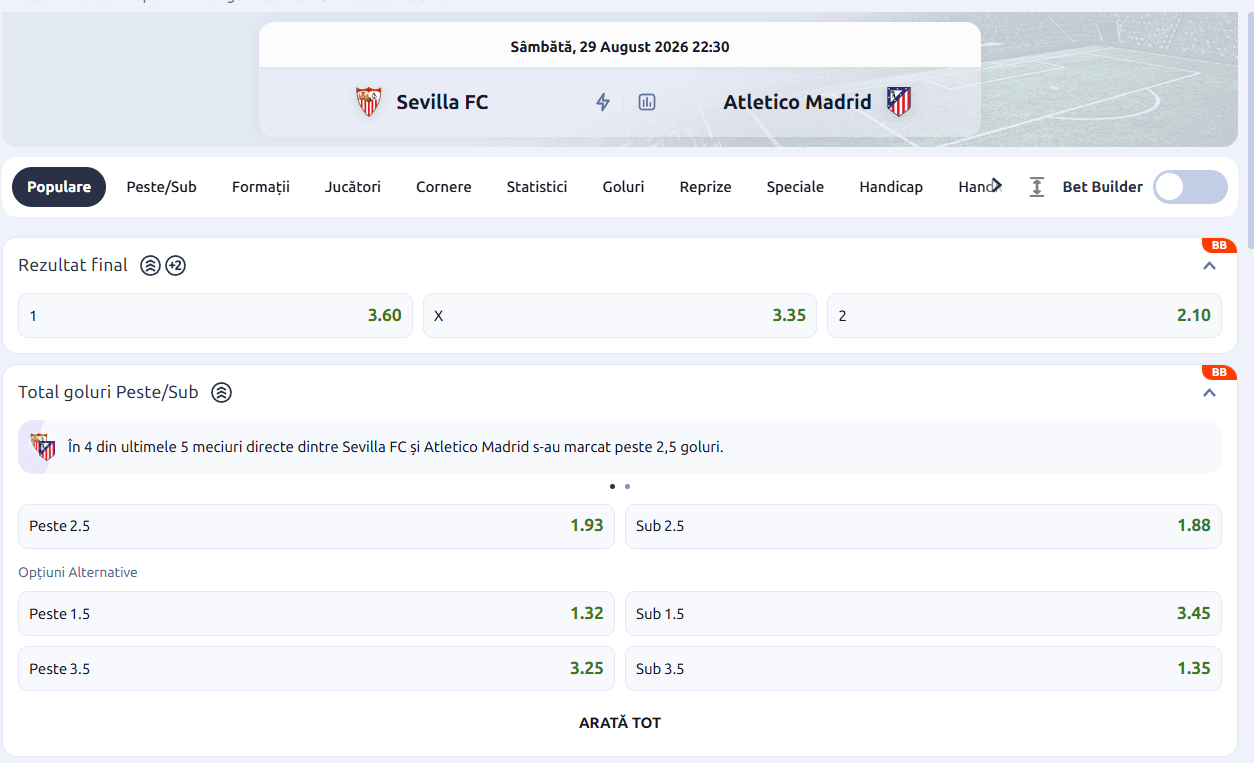Click ARATĂ TOT to show all options
Screen dimensions: 1254x763
[620, 723]
